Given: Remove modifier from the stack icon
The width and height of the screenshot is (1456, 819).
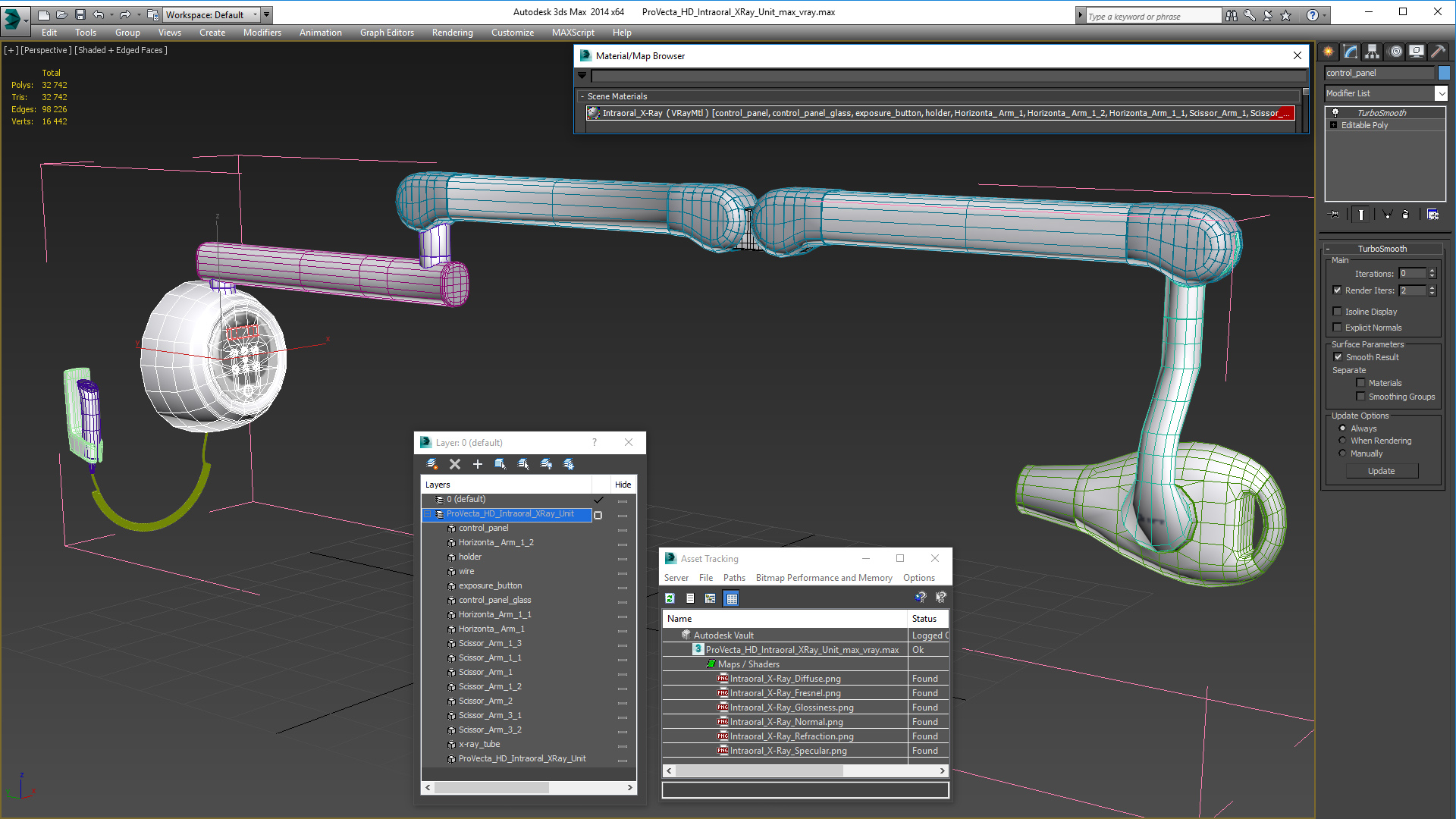Looking at the screenshot, I should coord(1406,215).
